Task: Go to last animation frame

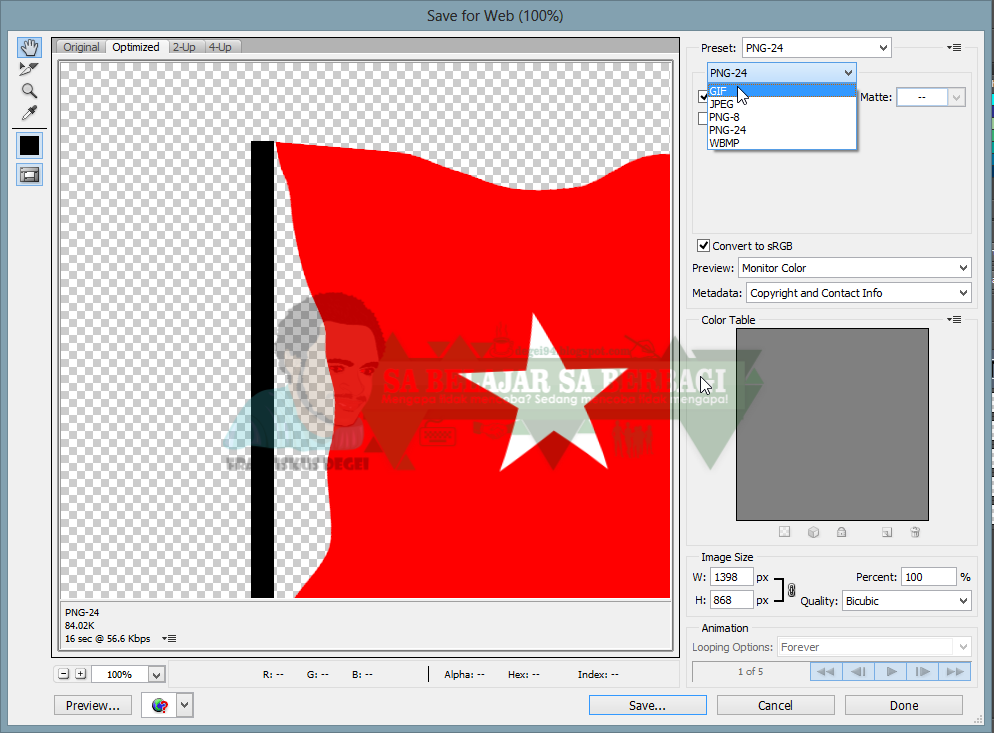Action: click(x=955, y=671)
